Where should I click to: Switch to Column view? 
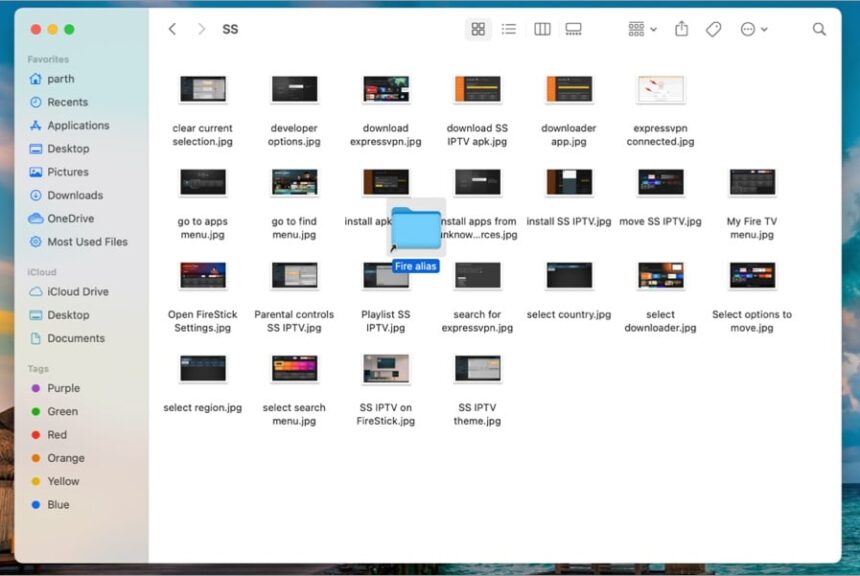[x=541, y=29]
